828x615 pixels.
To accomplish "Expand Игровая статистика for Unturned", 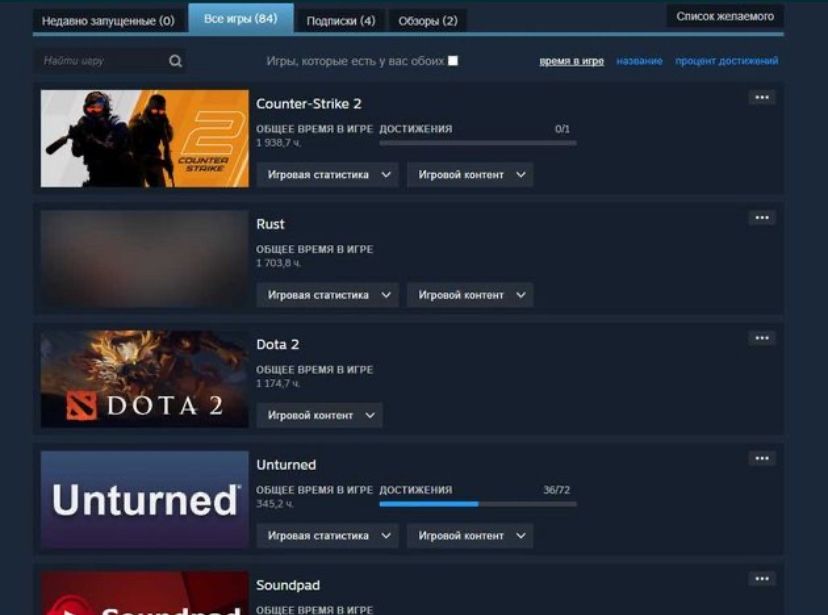I will coord(327,536).
